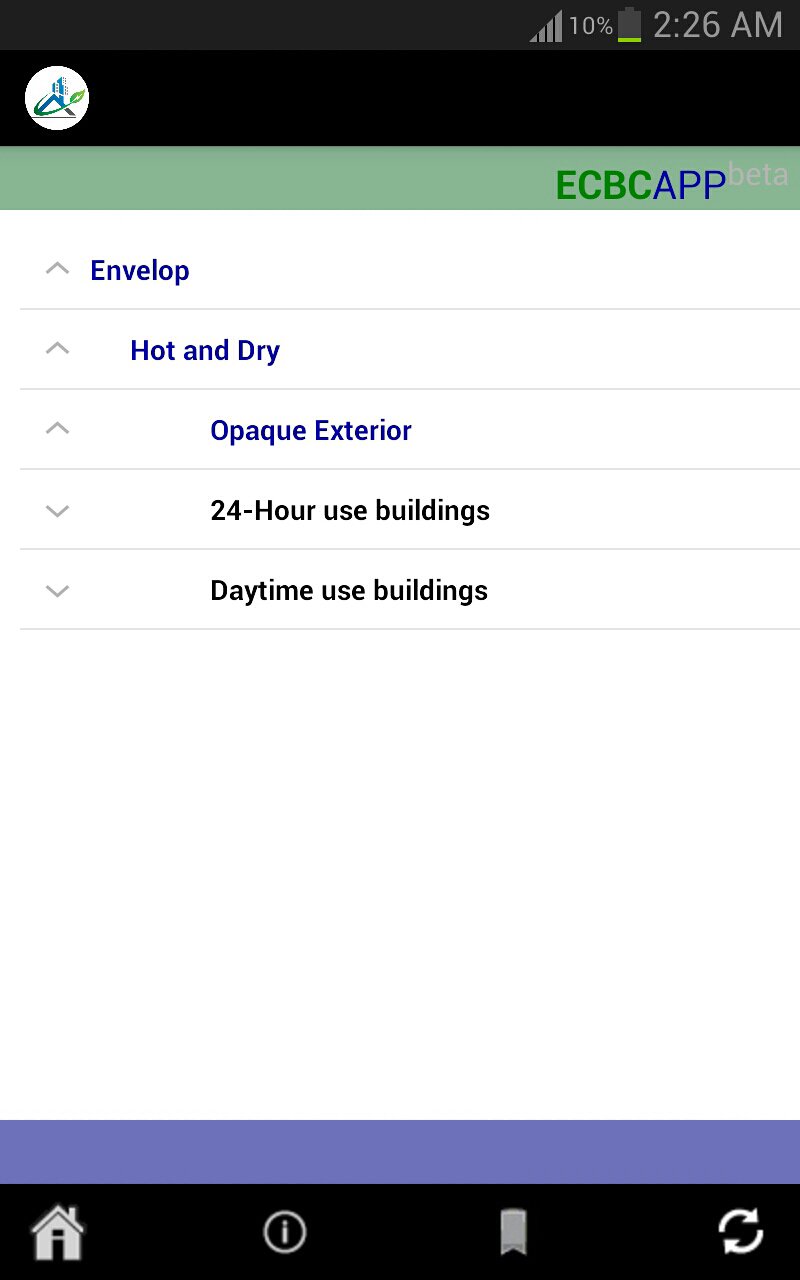Collapse Hot and Dry chevron arrow
800x1280 pixels.
(x=58, y=349)
